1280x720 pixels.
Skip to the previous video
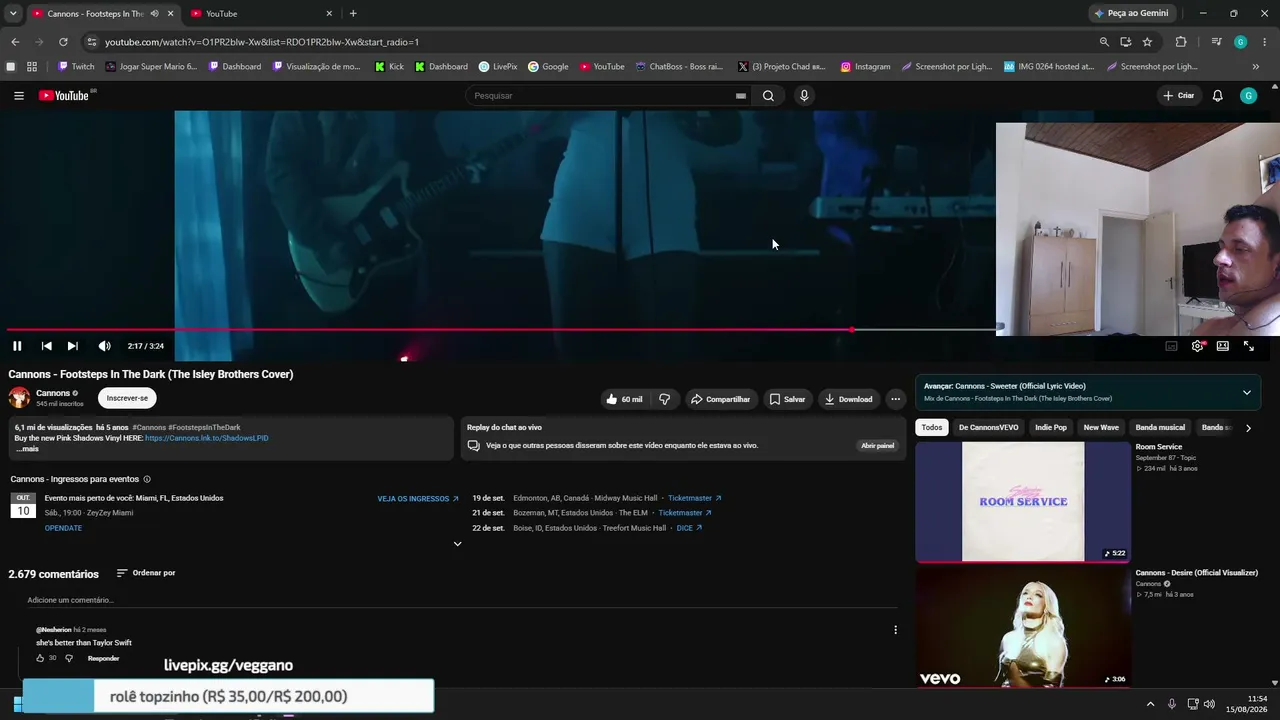tap(46, 346)
